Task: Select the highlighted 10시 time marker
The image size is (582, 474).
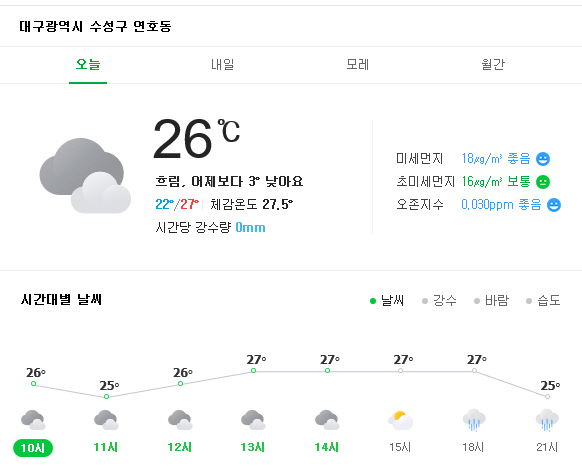Action: coord(33,448)
